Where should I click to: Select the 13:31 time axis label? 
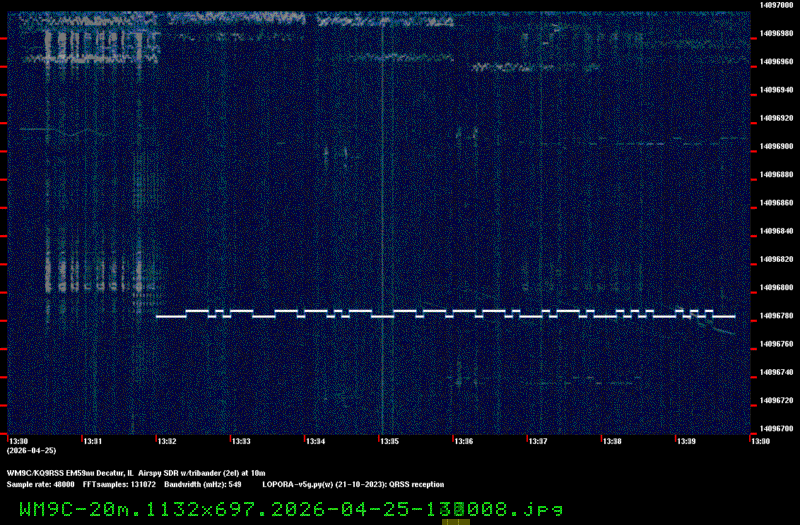pyautogui.click(x=92, y=441)
